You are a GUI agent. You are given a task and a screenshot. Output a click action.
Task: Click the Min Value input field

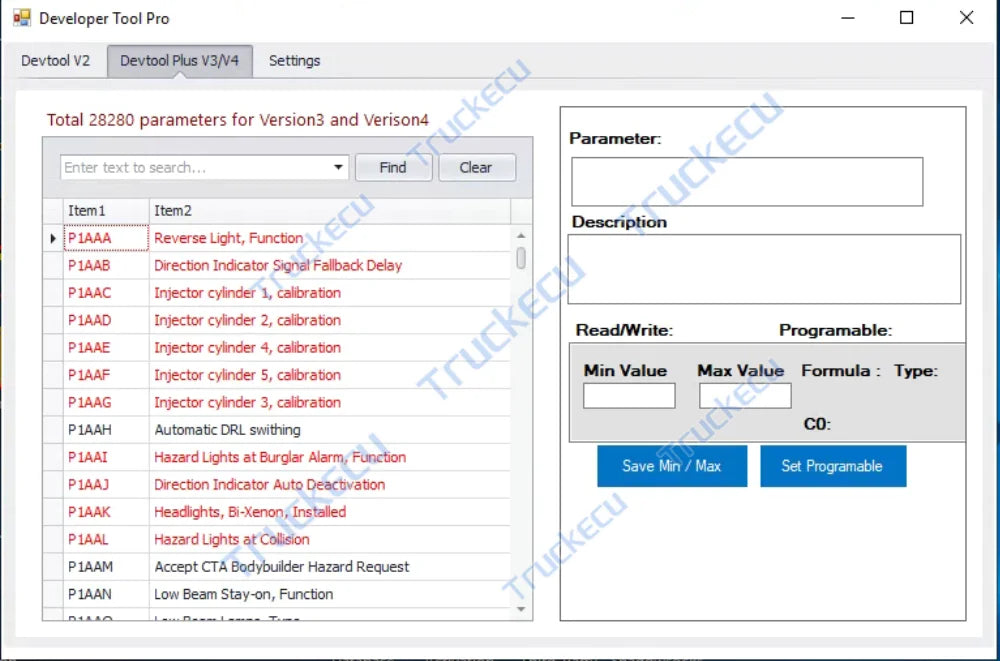point(628,395)
